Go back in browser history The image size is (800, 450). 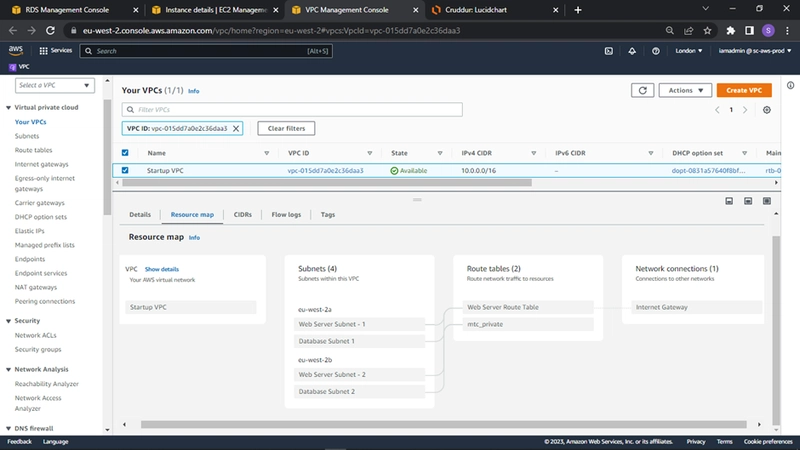pos(13,31)
